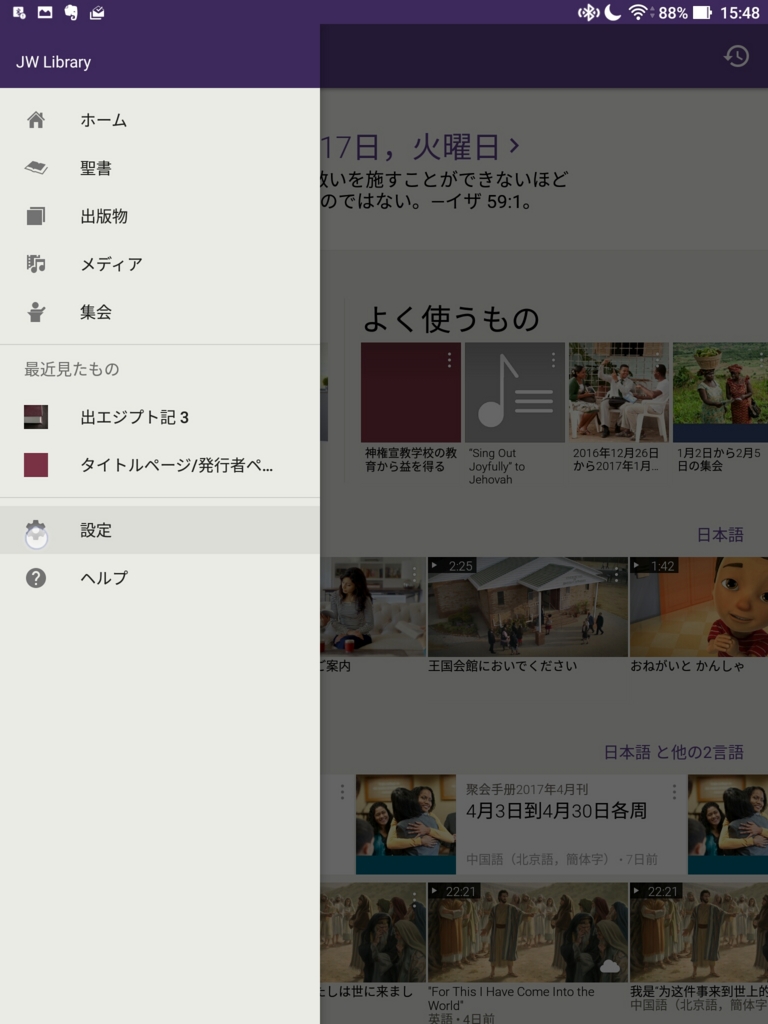Play "For This I Have Come Into the World" video
768x1024 pixels.
click(x=528, y=933)
